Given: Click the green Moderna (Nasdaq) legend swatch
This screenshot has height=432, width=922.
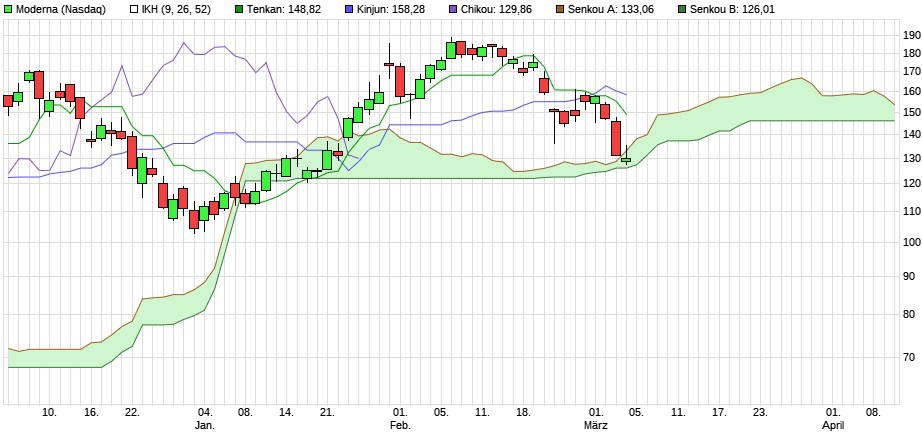Looking at the screenshot, I should point(9,9).
